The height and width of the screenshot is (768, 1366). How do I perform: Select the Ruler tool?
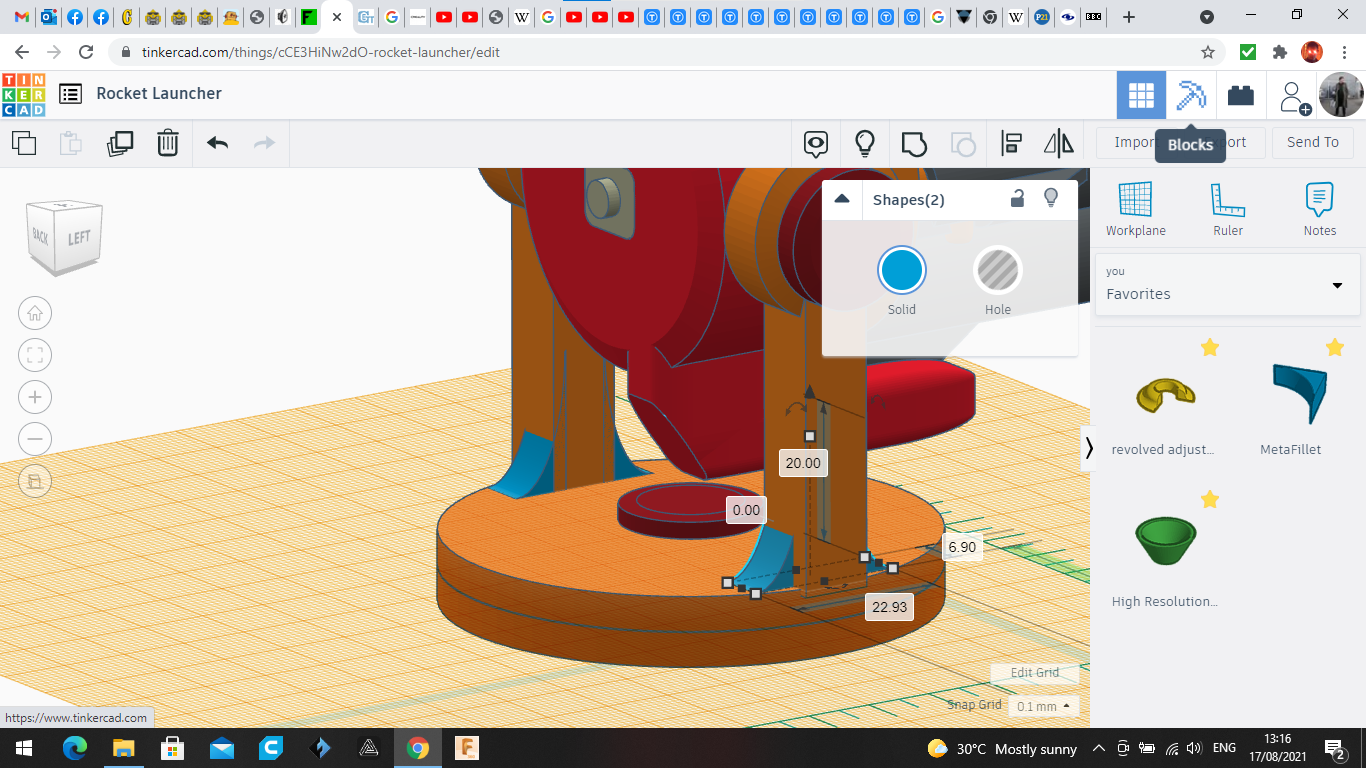[1227, 209]
